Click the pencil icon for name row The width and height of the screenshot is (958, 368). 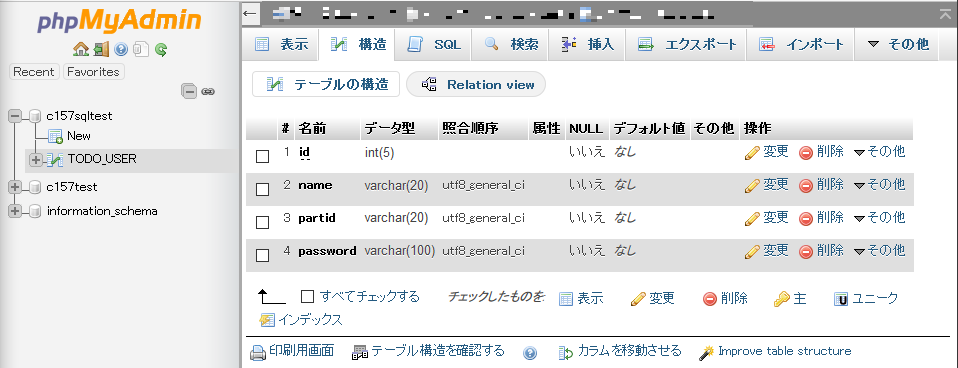click(752, 185)
